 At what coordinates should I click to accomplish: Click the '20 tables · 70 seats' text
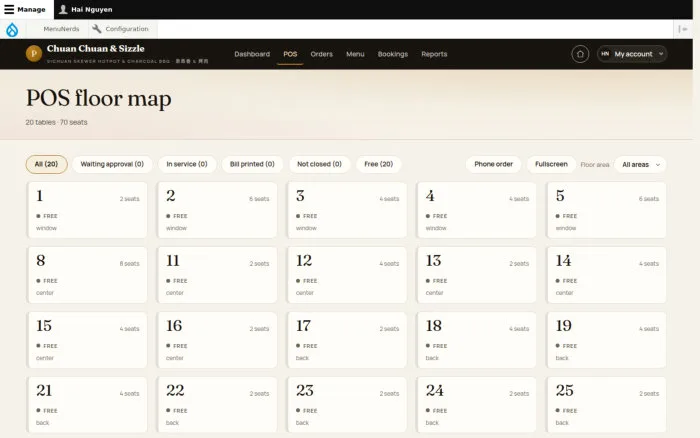[x=56, y=122]
